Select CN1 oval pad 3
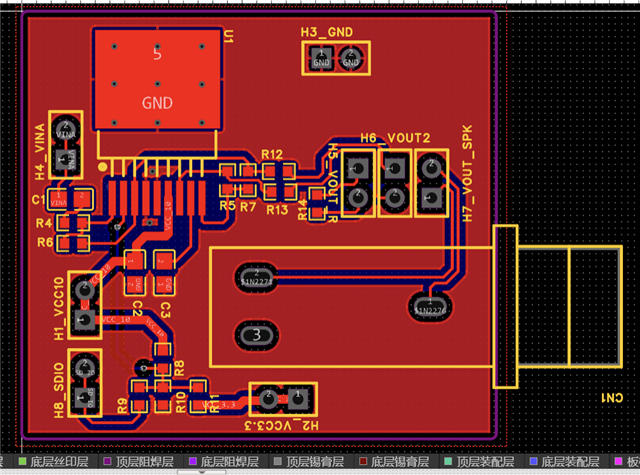Image resolution: width=640 pixels, height=475 pixels. click(257, 335)
